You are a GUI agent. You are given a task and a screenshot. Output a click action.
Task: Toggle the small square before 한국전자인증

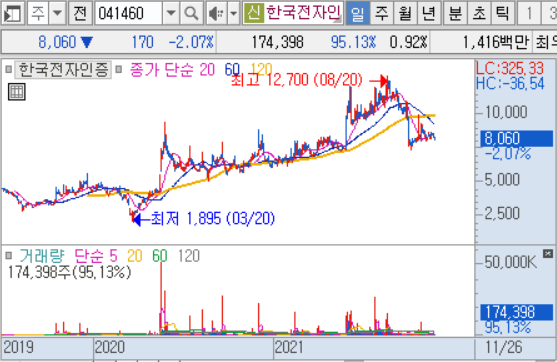tap(9, 69)
